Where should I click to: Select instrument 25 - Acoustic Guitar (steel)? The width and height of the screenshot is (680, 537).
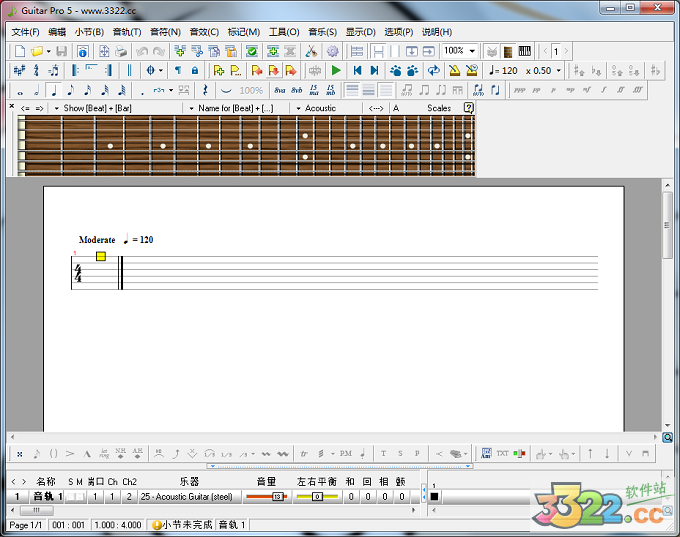point(186,497)
